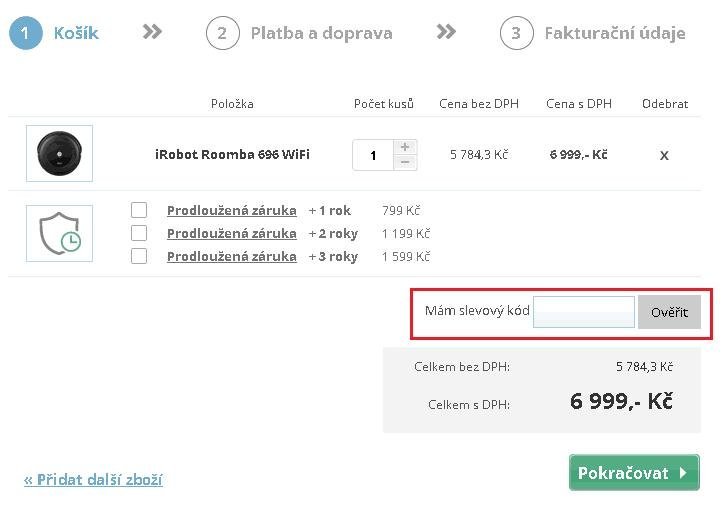The width and height of the screenshot is (724, 513).
Task: Click the step 3 circle icon
Action: [x=517, y=33]
